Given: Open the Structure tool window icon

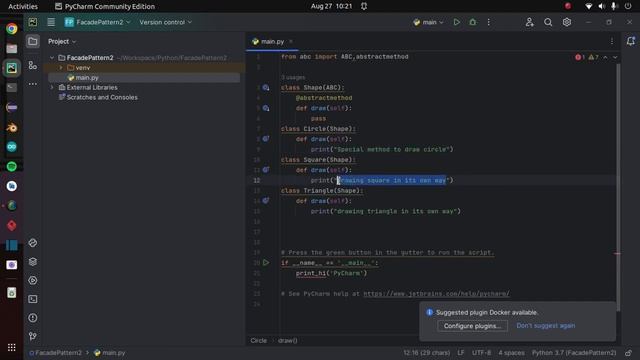Looking at the screenshot, I should pos(33,65).
